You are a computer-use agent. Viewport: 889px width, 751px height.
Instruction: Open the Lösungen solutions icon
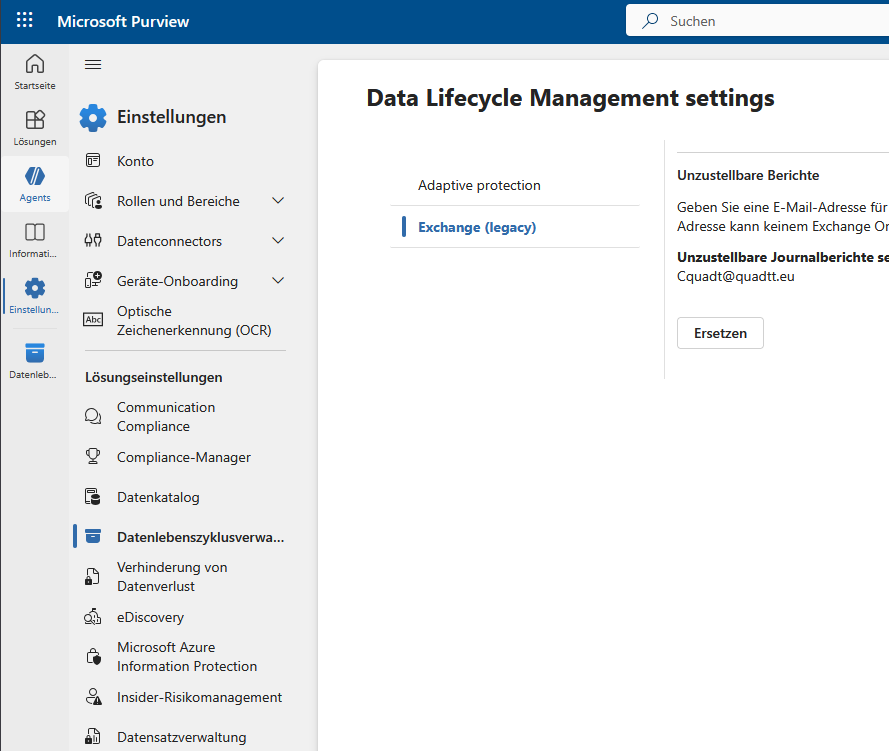click(35, 120)
